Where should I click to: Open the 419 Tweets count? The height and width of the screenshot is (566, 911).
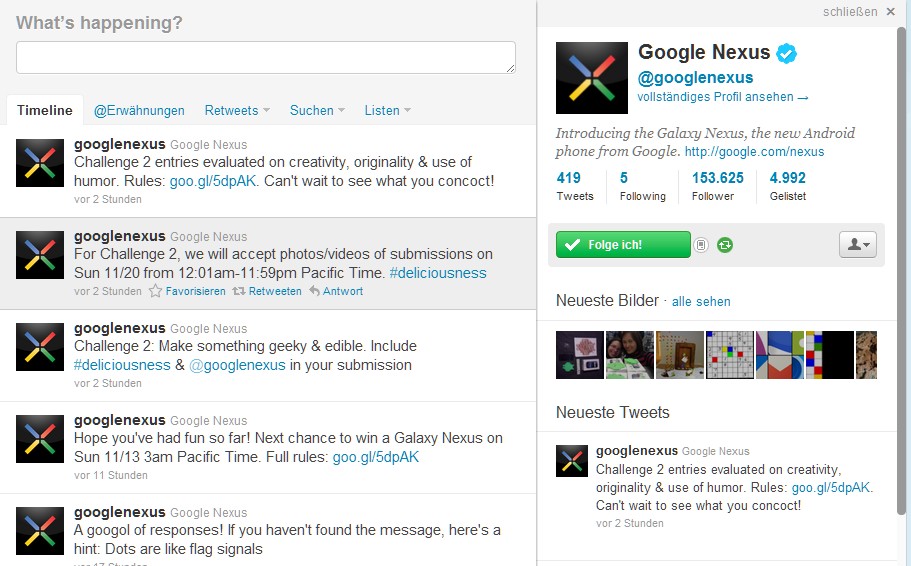[575, 187]
